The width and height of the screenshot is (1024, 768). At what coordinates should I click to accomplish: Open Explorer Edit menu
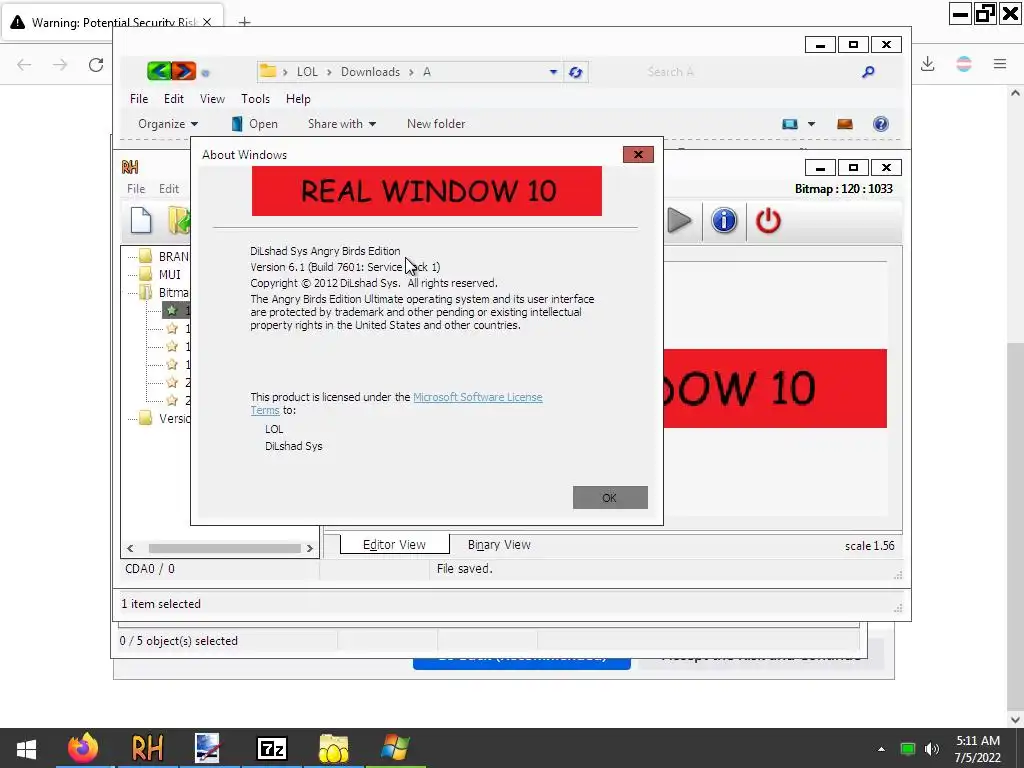point(174,99)
